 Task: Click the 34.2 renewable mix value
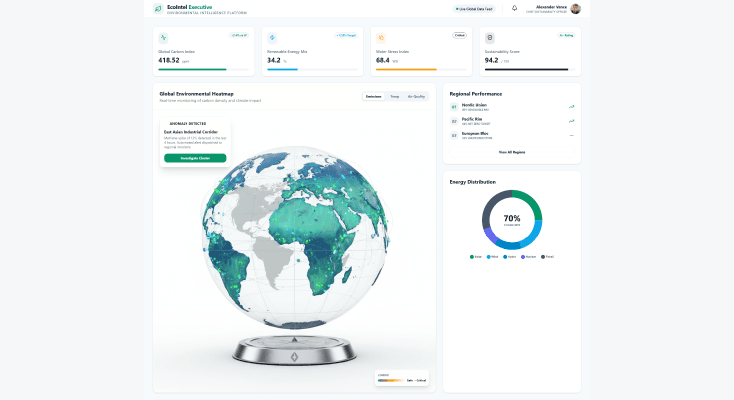click(x=274, y=60)
